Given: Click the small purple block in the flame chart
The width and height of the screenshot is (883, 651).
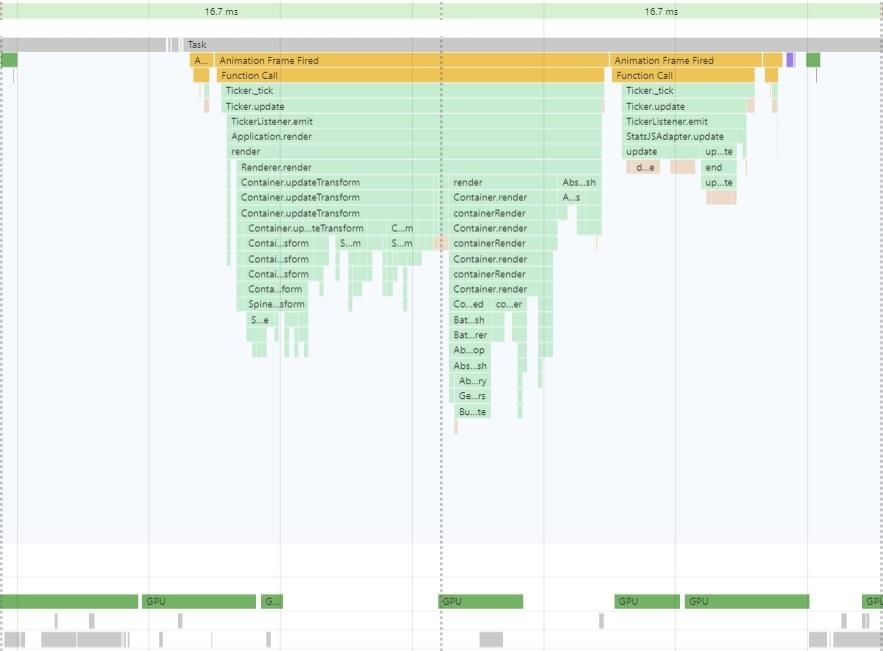Looking at the screenshot, I should point(790,60).
